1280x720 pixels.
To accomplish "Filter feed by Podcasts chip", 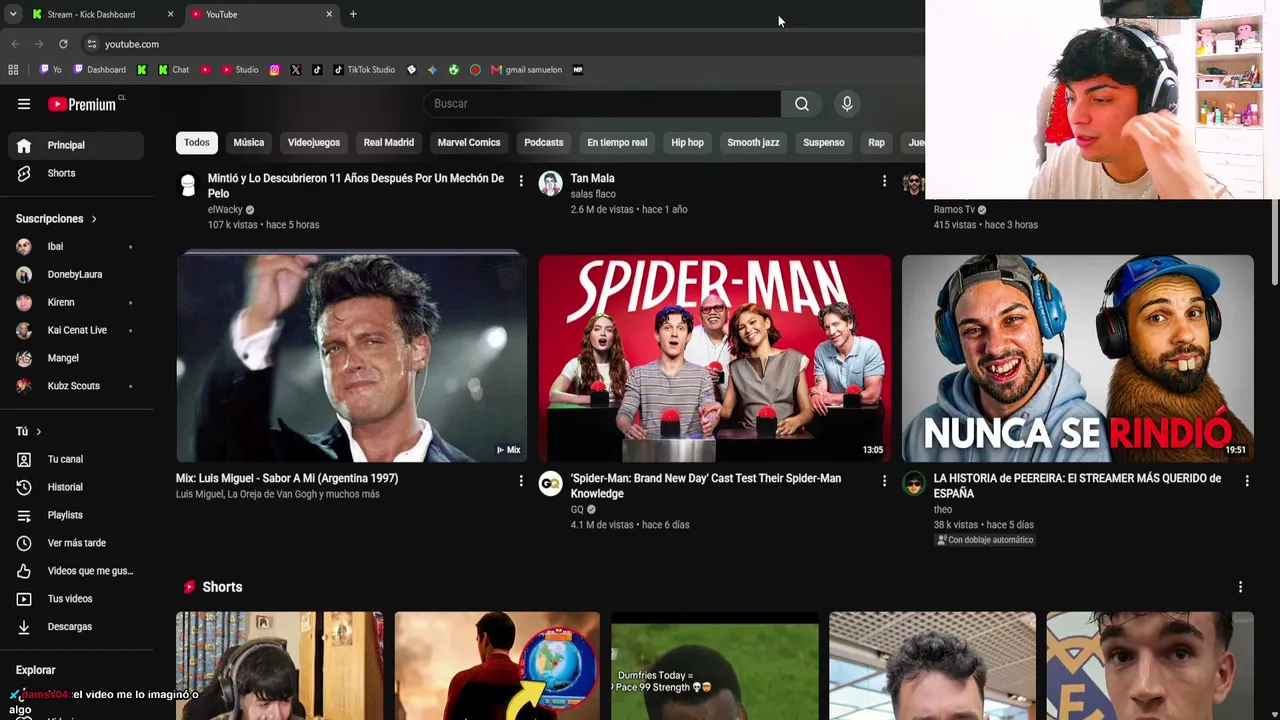I will pos(544,142).
